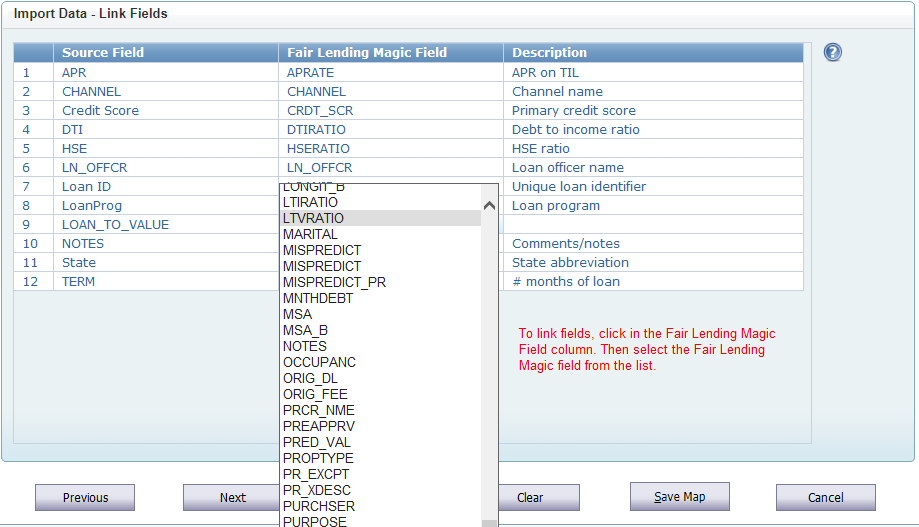The image size is (919, 527).
Task: Pick PR_EXCPT in the dropdown list
Action: 381,474
